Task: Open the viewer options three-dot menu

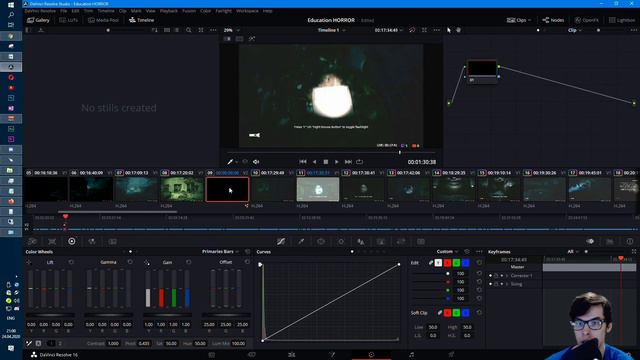Action: [x=437, y=30]
